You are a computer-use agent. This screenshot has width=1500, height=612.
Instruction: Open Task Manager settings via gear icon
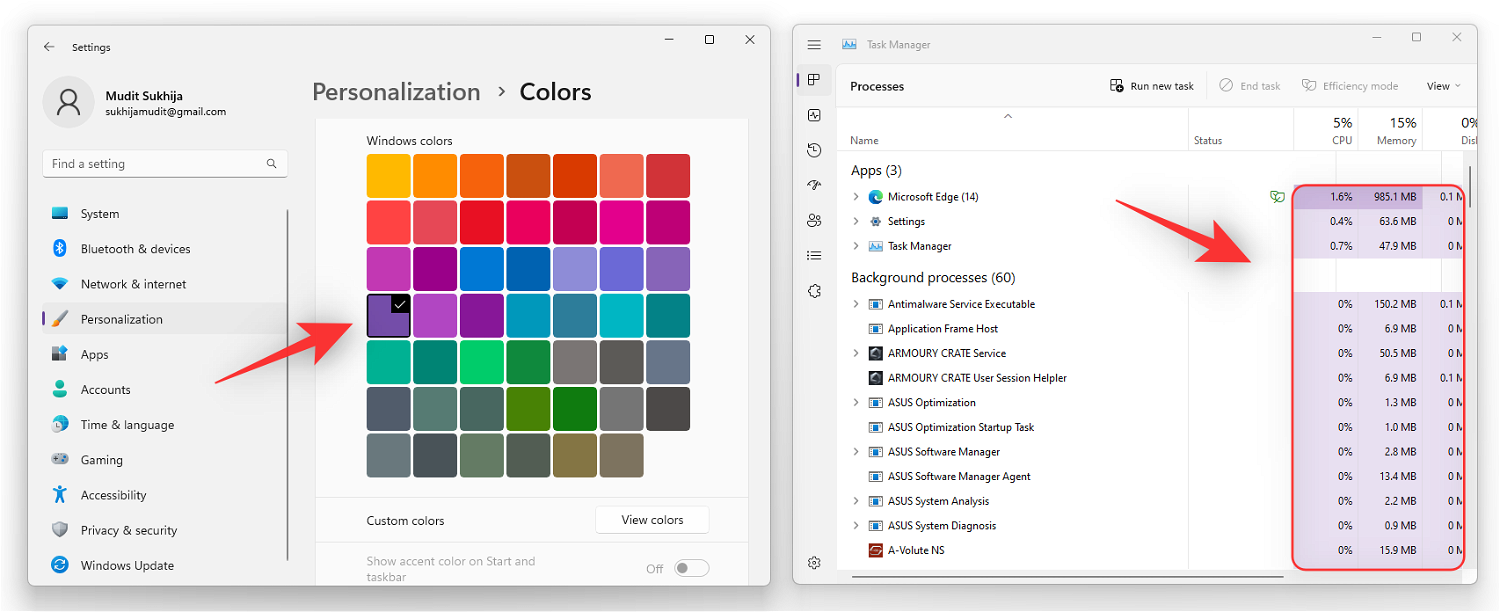click(813, 562)
